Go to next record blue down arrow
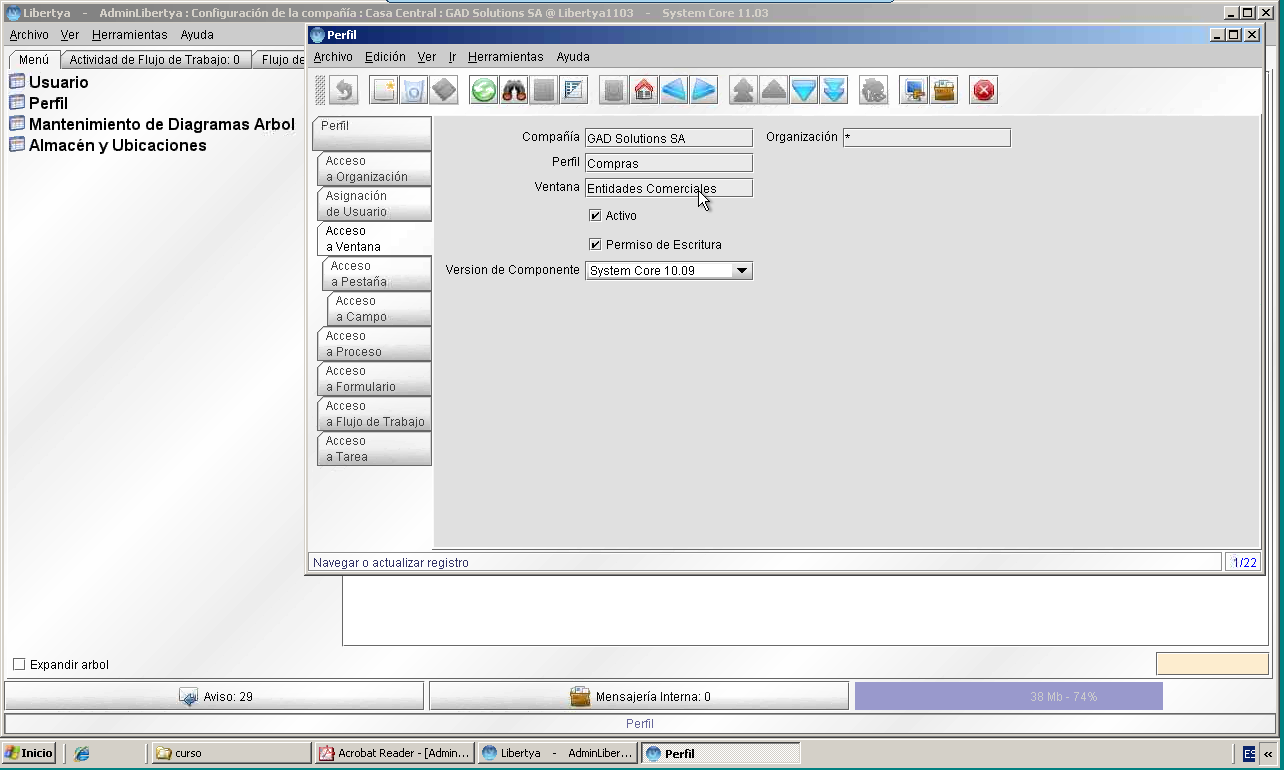The height and width of the screenshot is (770, 1284). click(x=804, y=90)
